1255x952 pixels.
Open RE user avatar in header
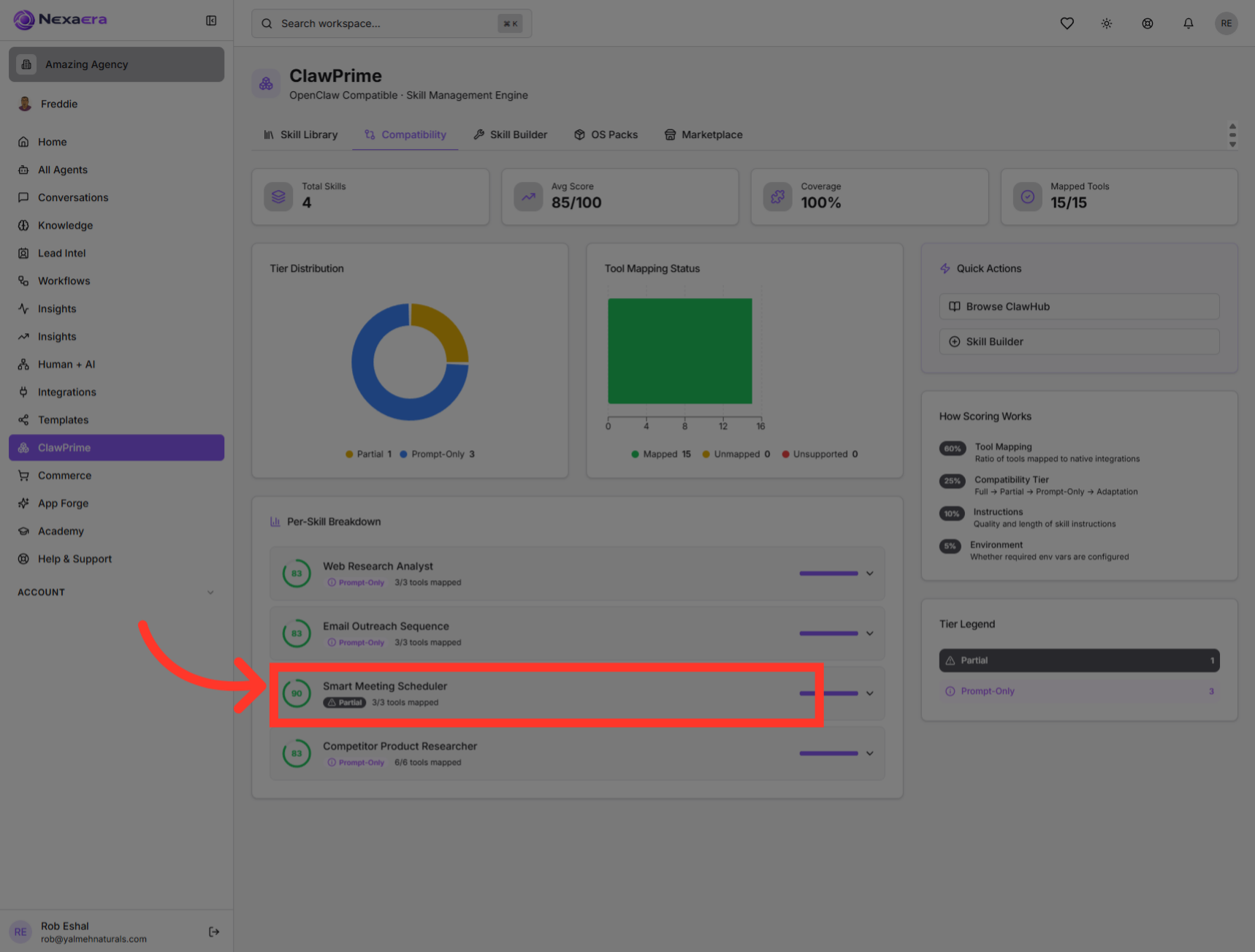[x=1227, y=23]
